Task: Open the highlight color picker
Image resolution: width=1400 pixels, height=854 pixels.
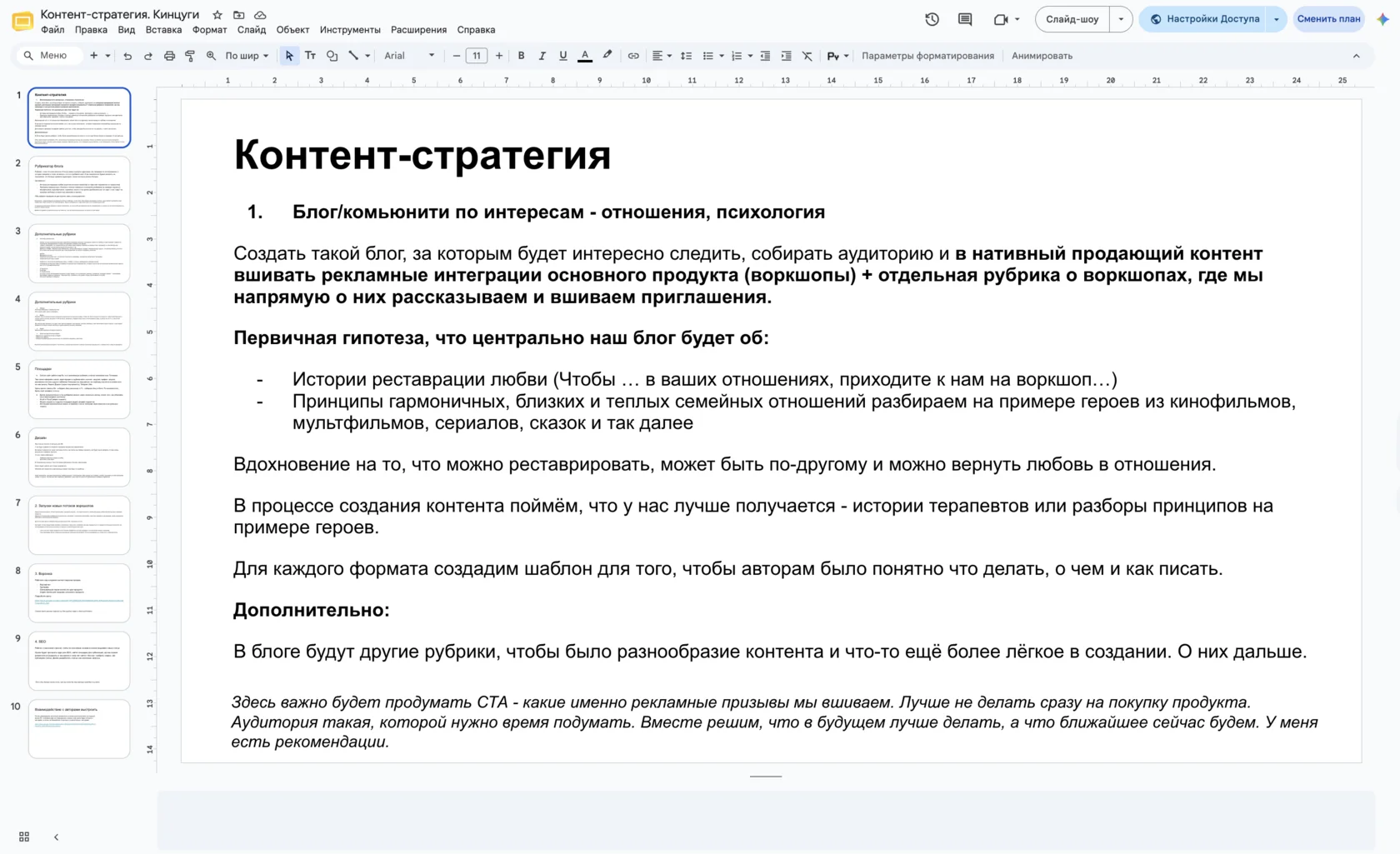Action: [x=607, y=56]
